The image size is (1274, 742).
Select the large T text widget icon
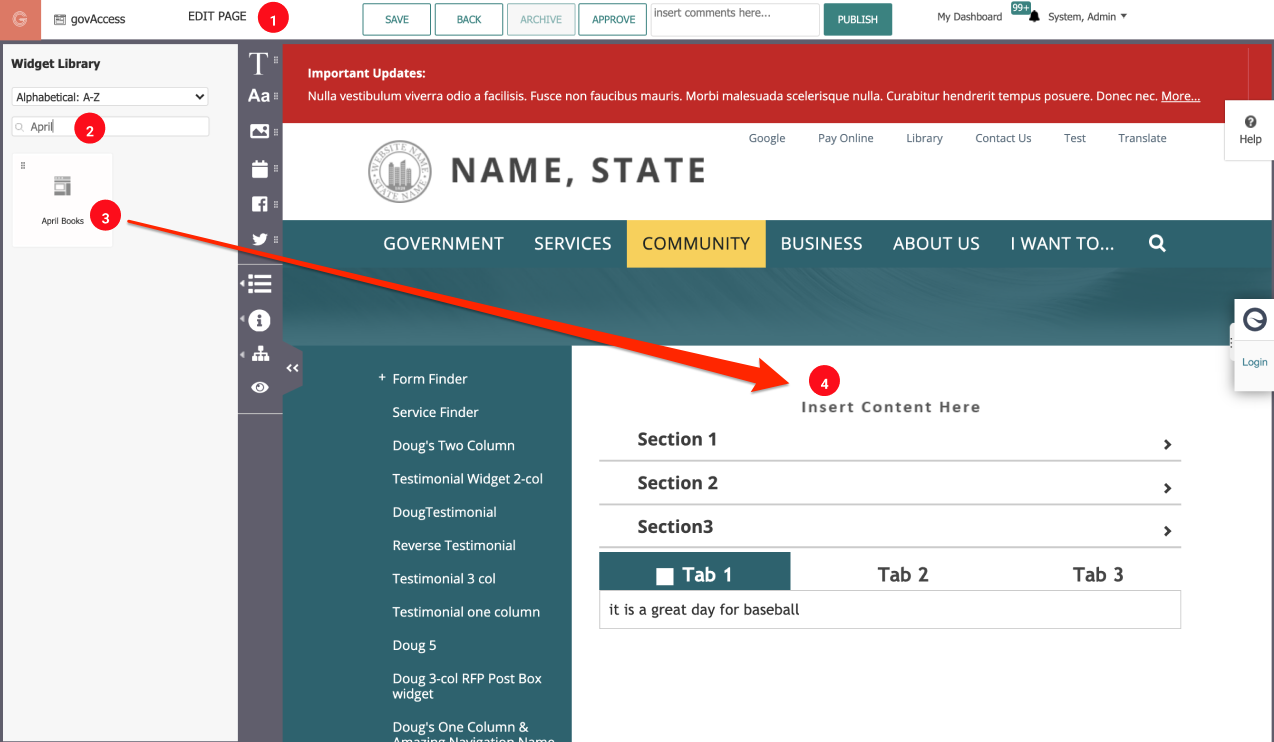258,64
